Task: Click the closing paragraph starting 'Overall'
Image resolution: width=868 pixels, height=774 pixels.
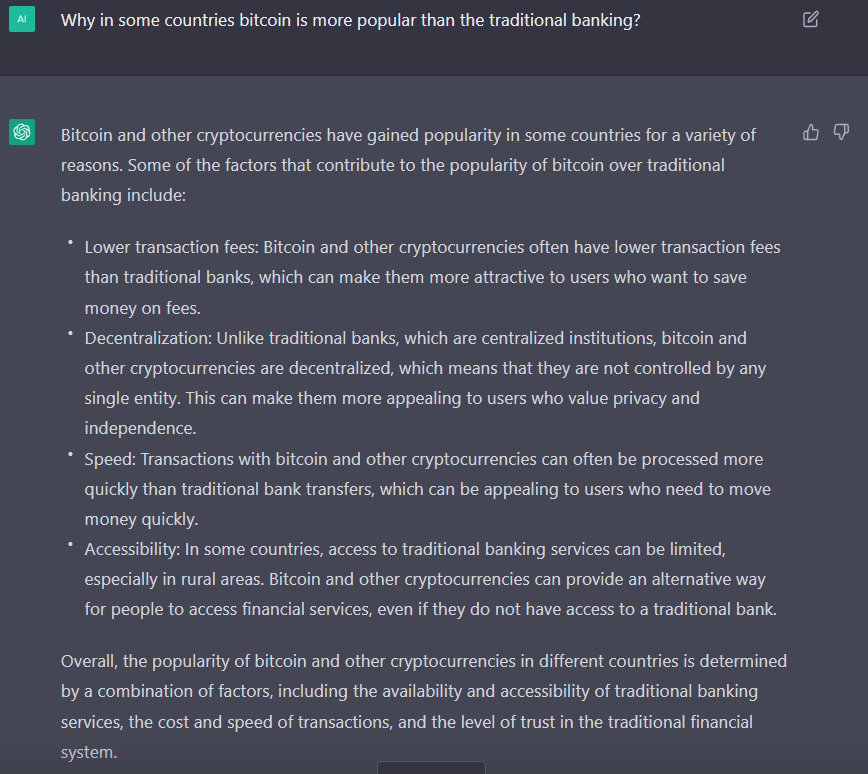Action: point(423,706)
